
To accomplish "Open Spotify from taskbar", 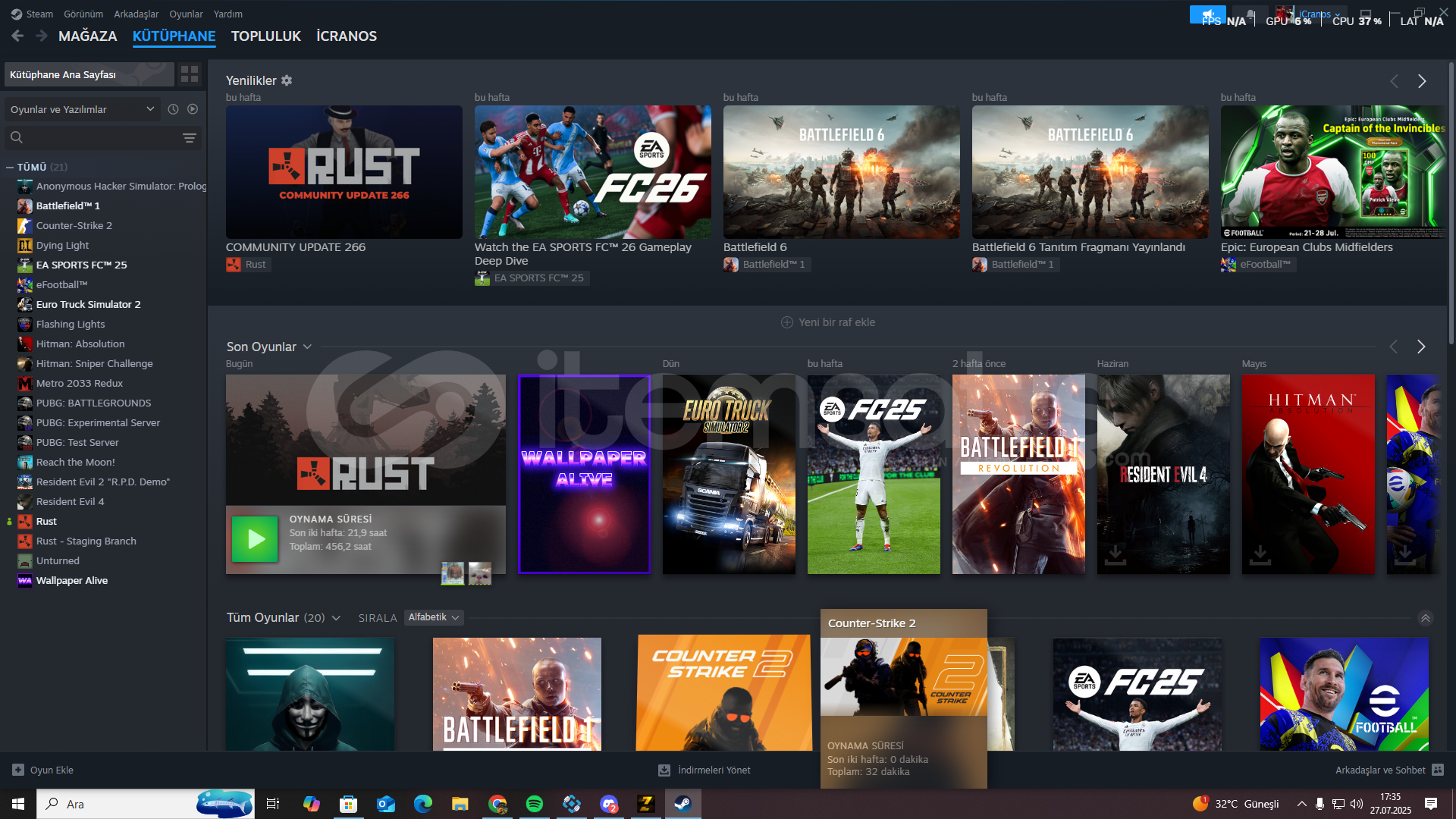I will point(535,804).
